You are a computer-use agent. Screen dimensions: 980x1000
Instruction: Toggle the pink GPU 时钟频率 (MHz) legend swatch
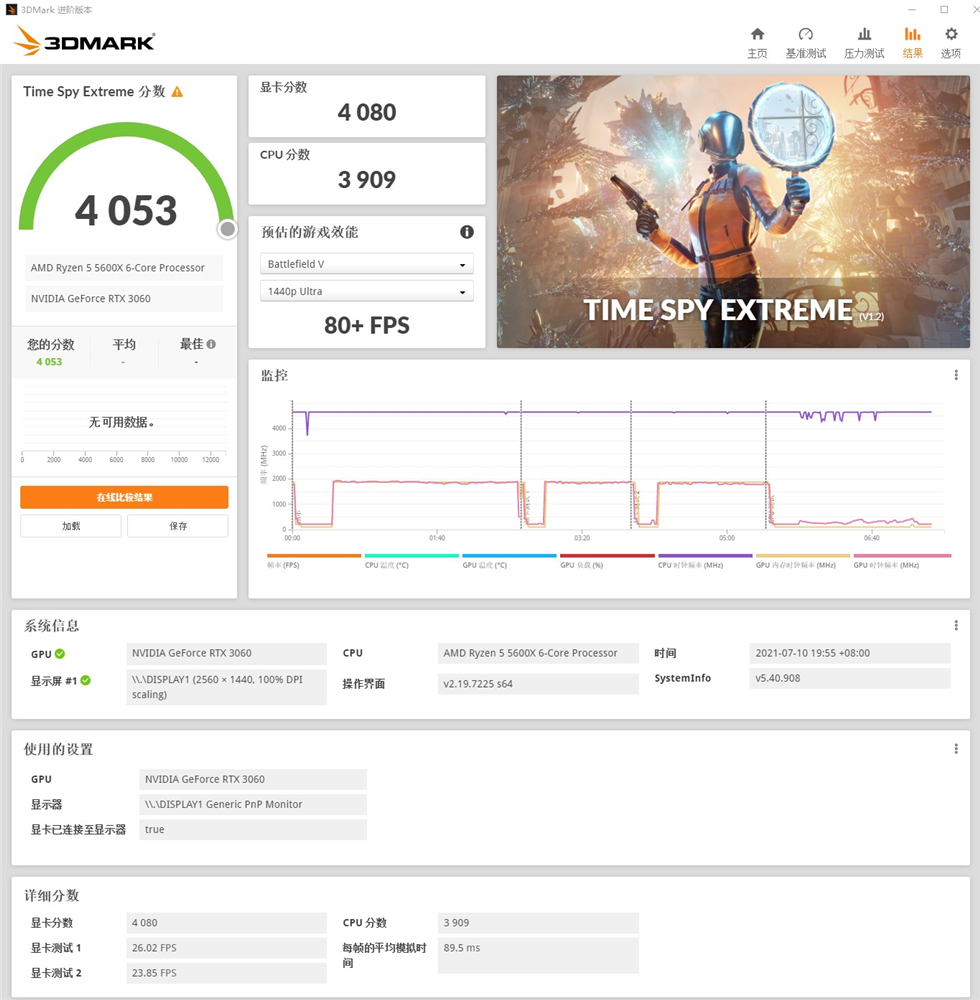(x=902, y=555)
